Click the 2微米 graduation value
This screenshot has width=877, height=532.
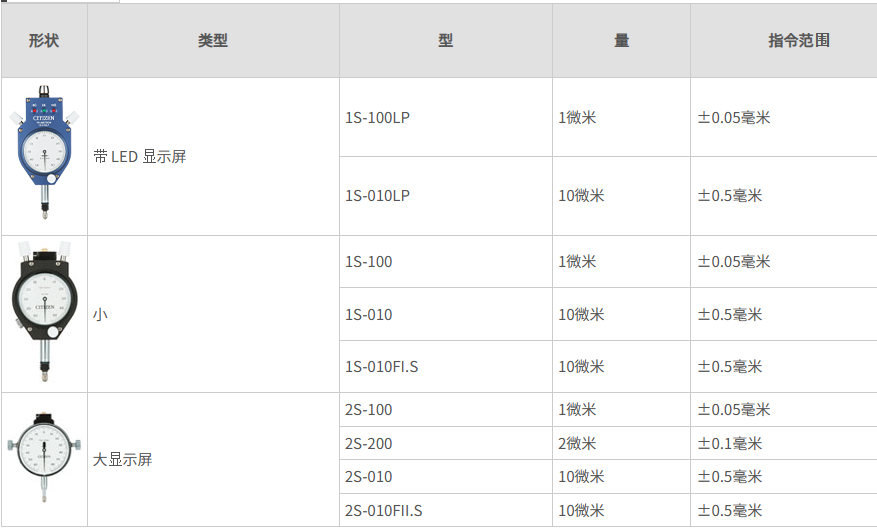[x=577, y=444]
